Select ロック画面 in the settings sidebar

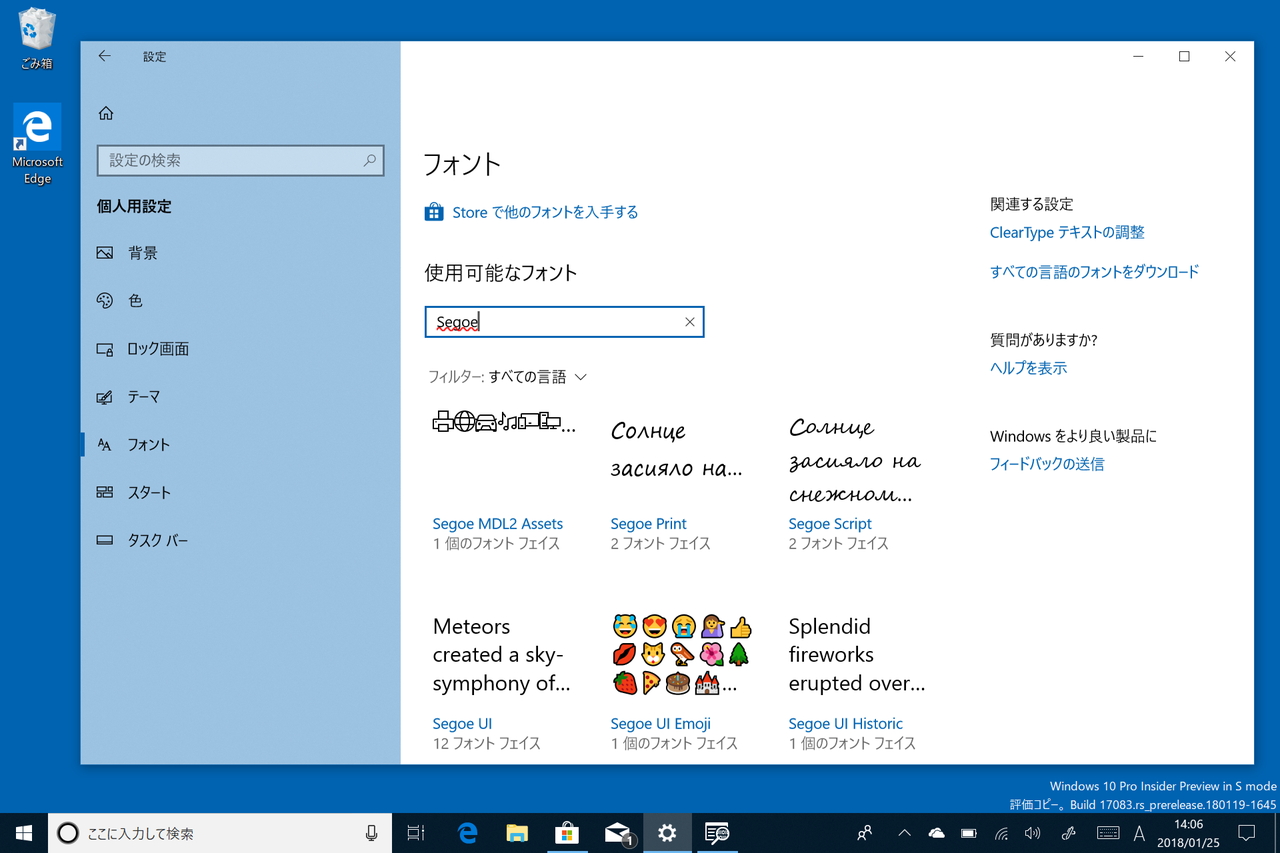[158, 349]
